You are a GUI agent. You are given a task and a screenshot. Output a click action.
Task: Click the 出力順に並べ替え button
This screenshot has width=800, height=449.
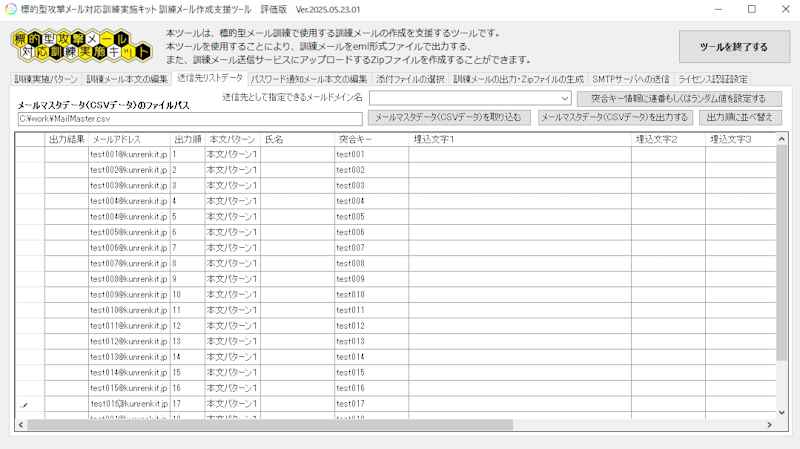click(x=740, y=117)
